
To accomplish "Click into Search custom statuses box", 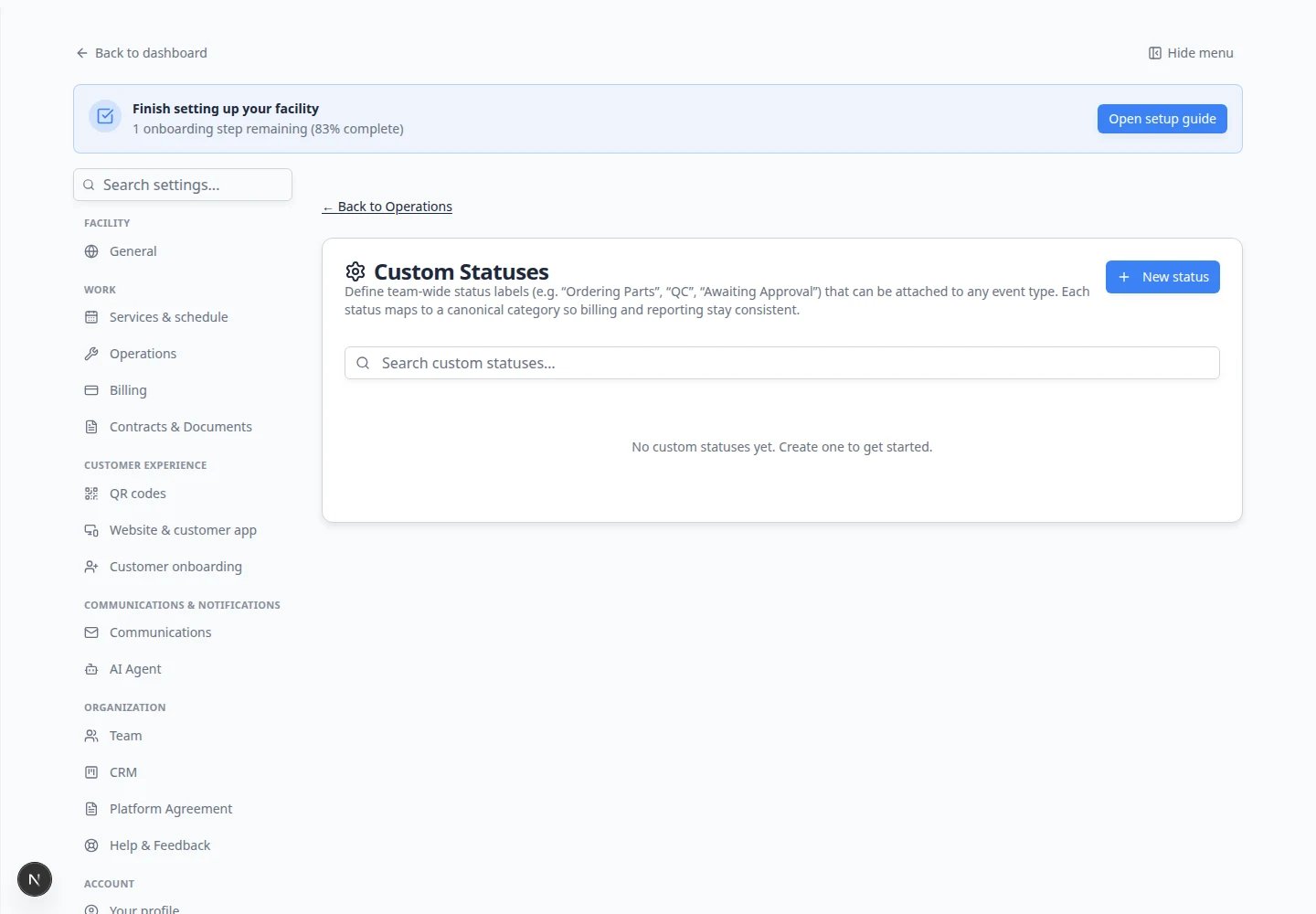I will 782,363.
